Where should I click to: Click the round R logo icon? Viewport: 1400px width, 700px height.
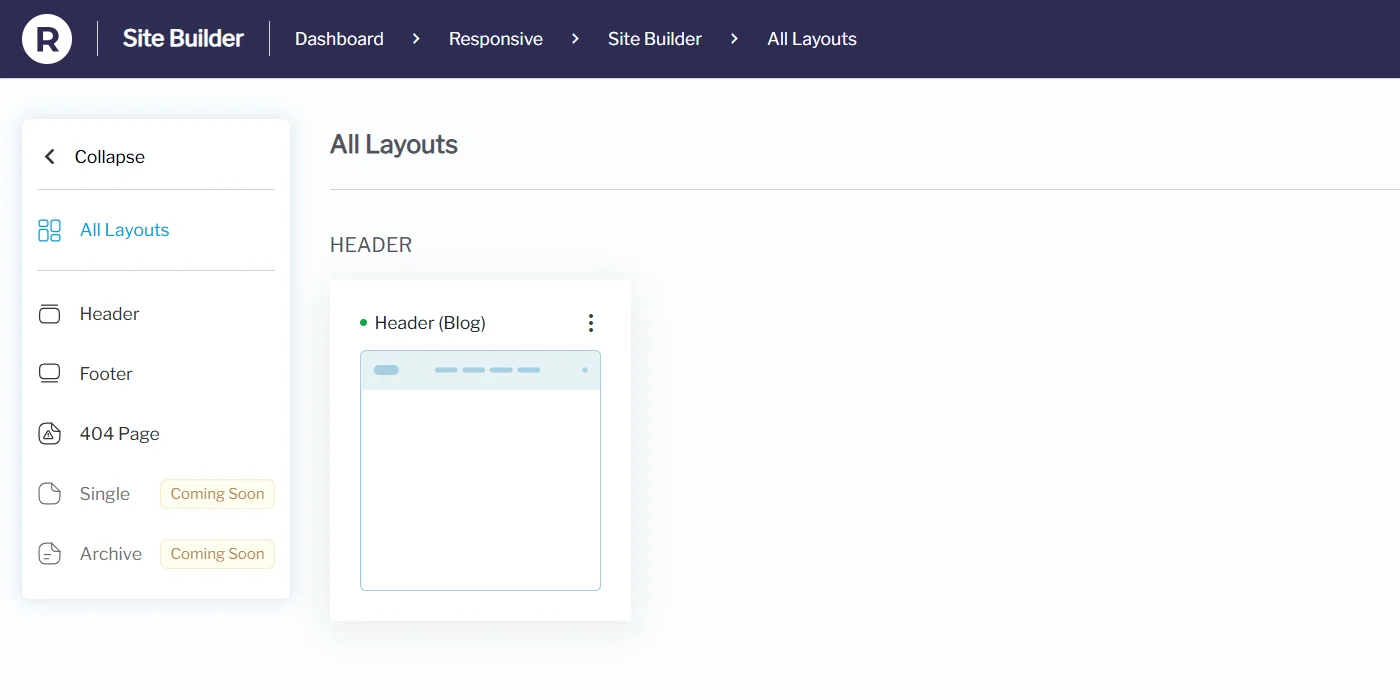tap(47, 39)
